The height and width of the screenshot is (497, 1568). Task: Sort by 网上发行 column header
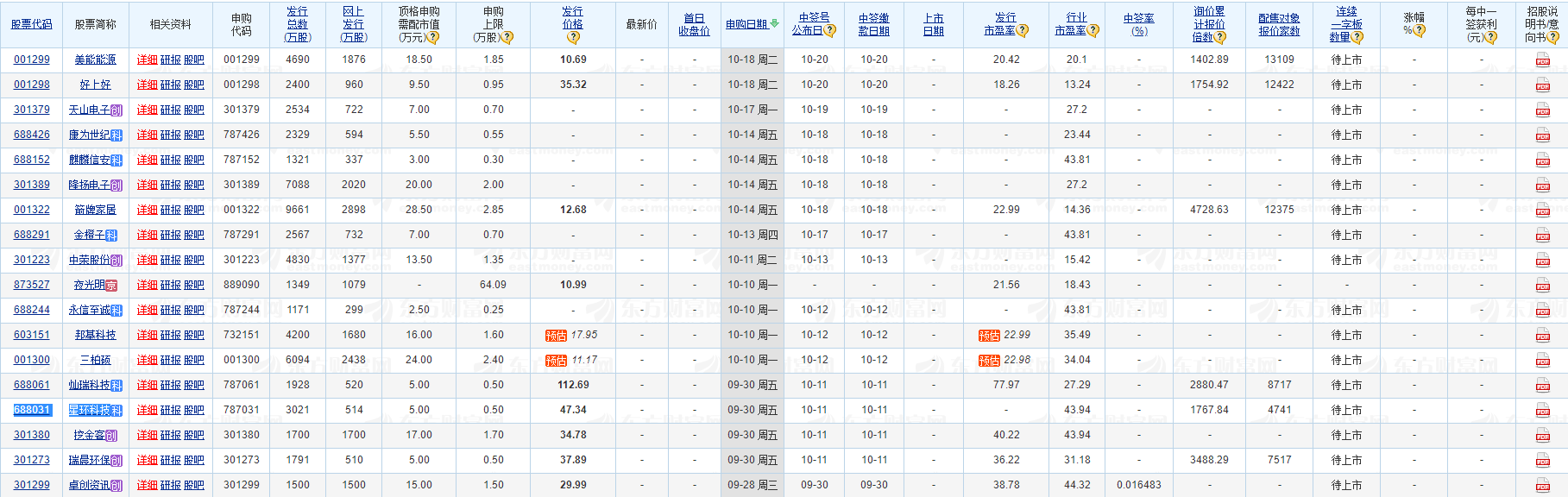point(354,24)
